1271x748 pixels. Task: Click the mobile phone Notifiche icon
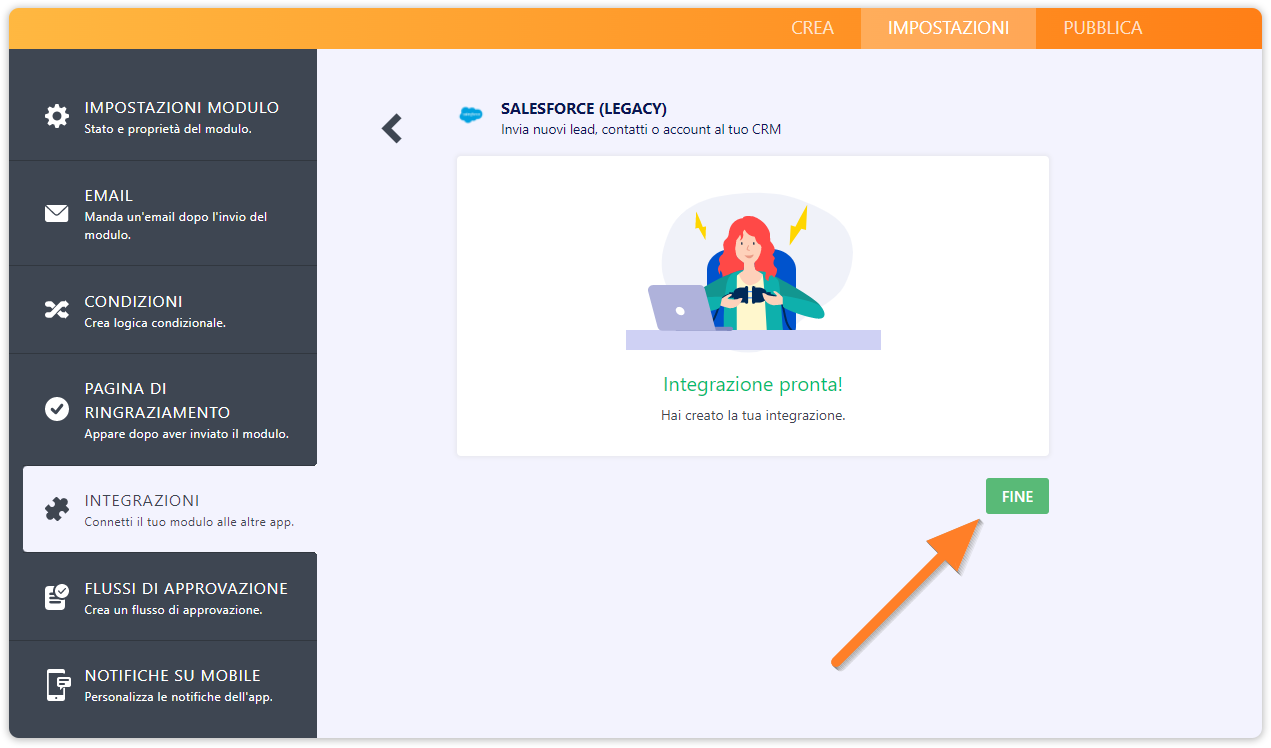click(x=57, y=685)
